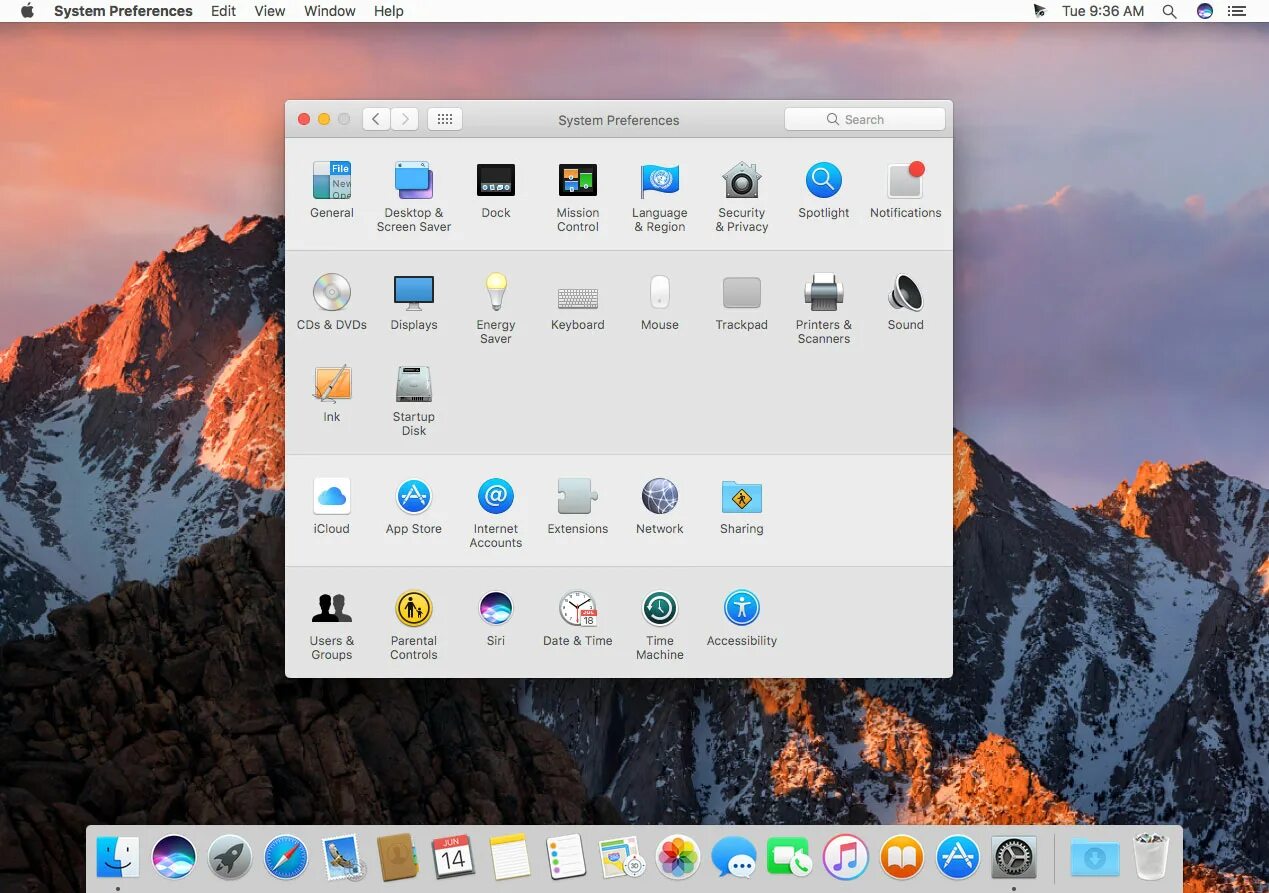
Task: Open Security & Privacy preferences
Action: point(742,196)
